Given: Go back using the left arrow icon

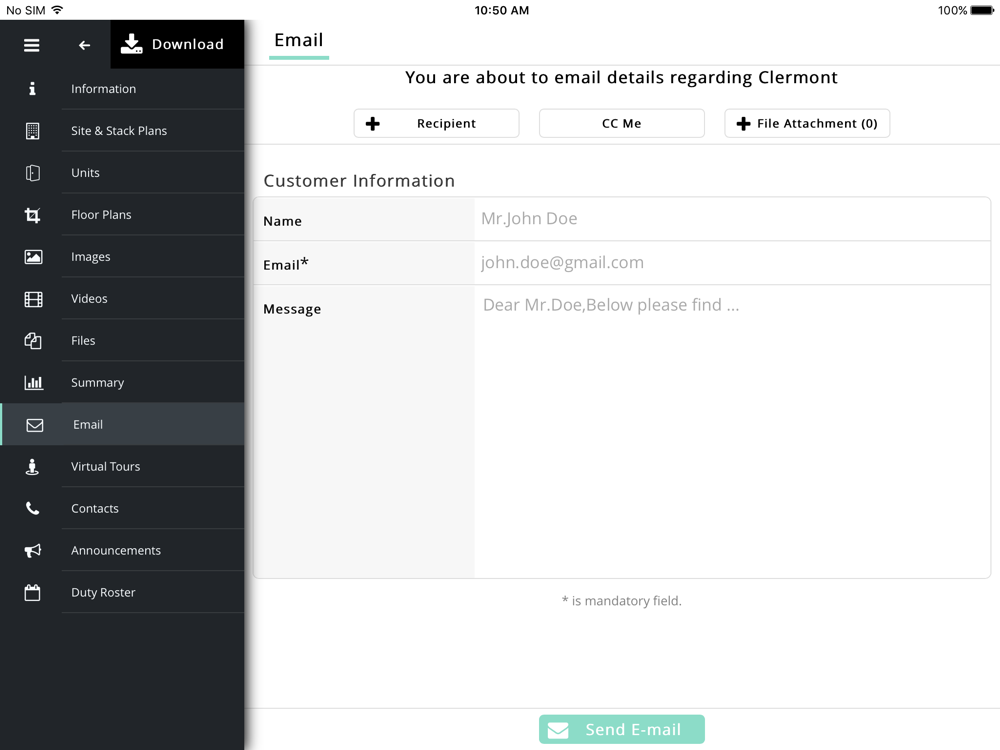Looking at the screenshot, I should tap(84, 45).
